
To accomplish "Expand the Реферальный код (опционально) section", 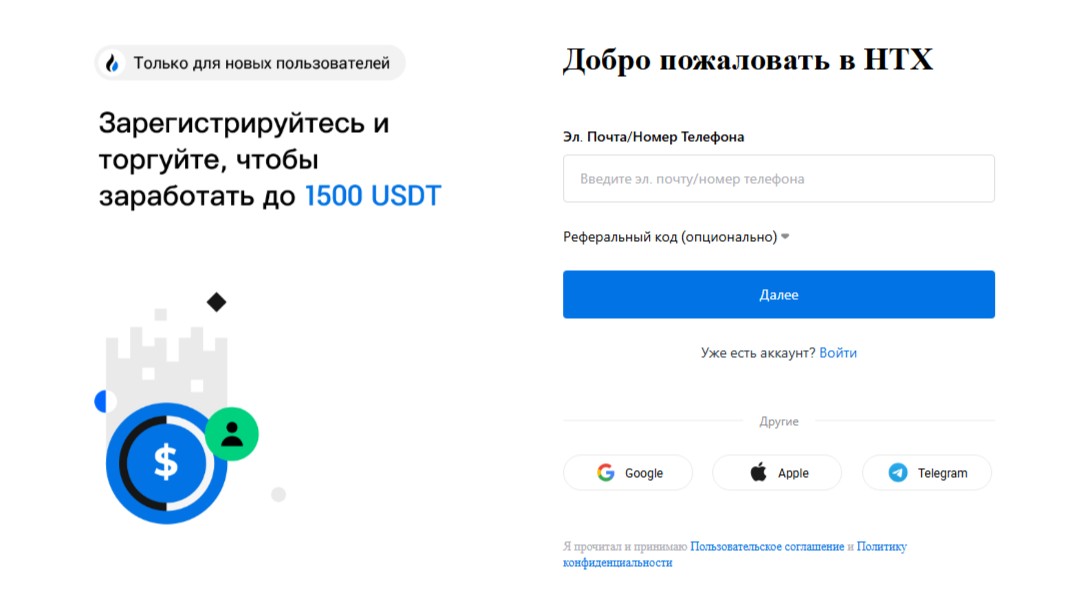I will [676, 237].
